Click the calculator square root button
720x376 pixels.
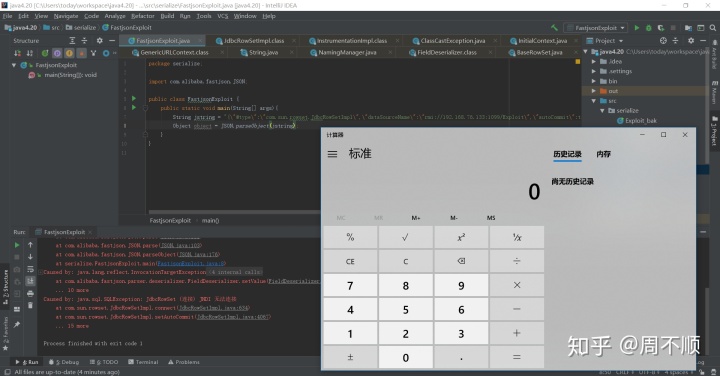[x=405, y=237]
